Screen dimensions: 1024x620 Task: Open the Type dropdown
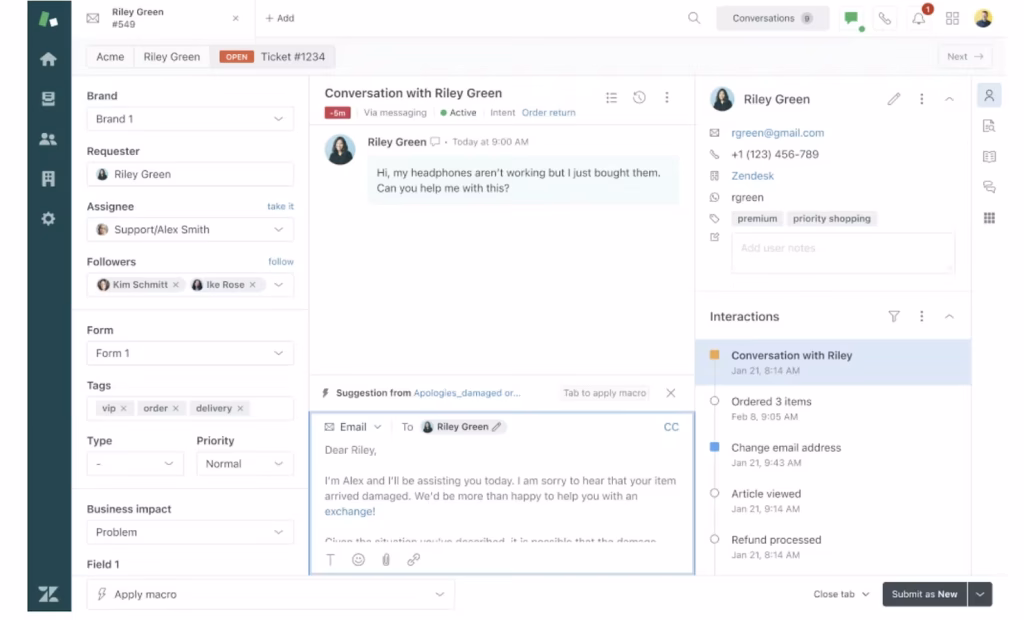pyautogui.click(x=135, y=464)
